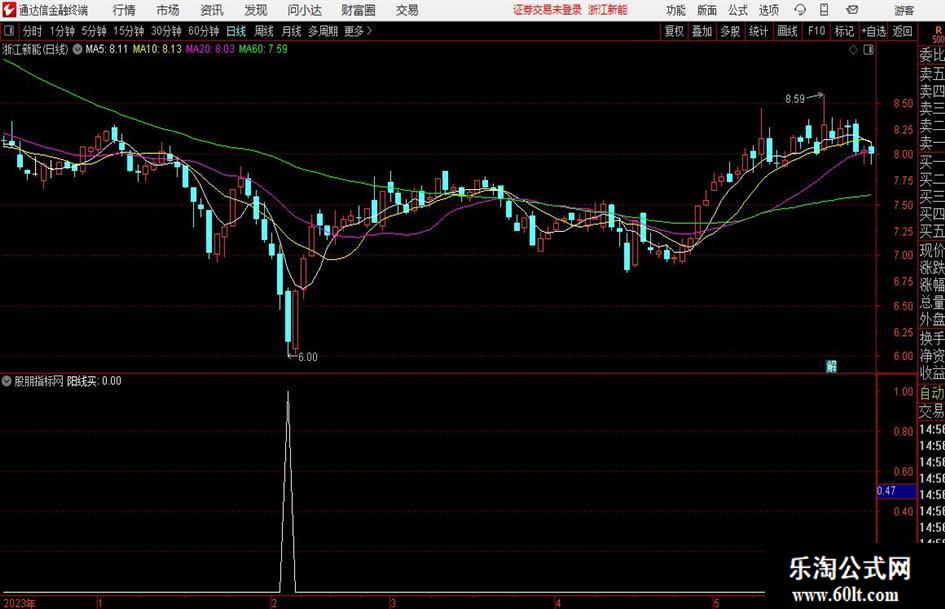
Task: Click the Tongdaxin red logo icon
Action: pyautogui.click(x=9, y=10)
